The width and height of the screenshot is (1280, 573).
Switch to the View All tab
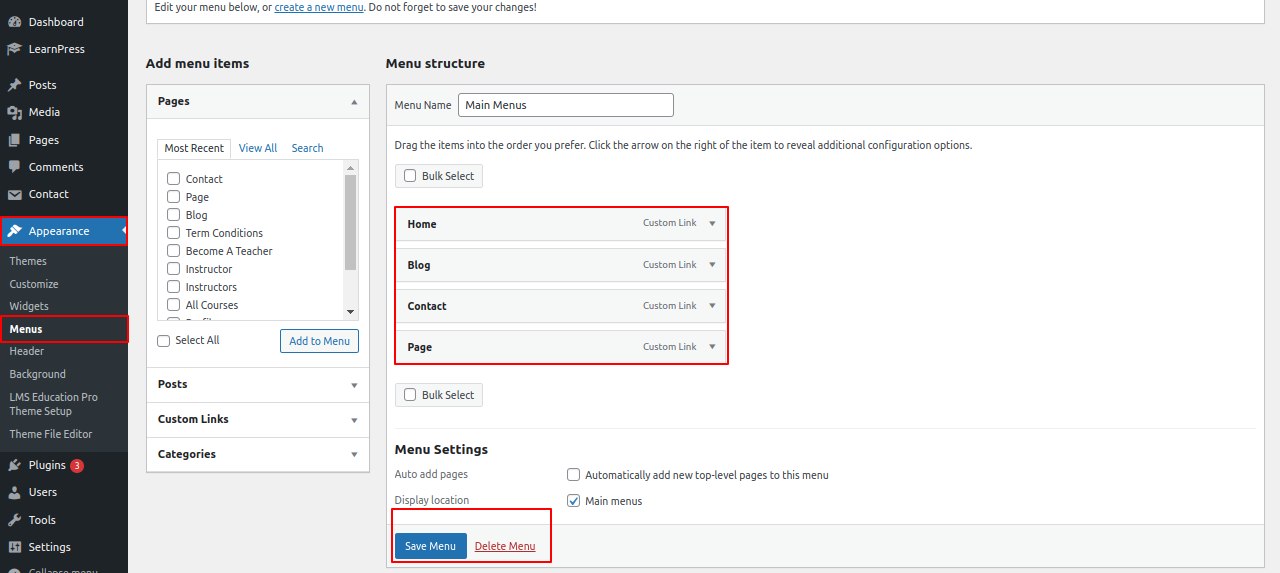pyautogui.click(x=258, y=148)
